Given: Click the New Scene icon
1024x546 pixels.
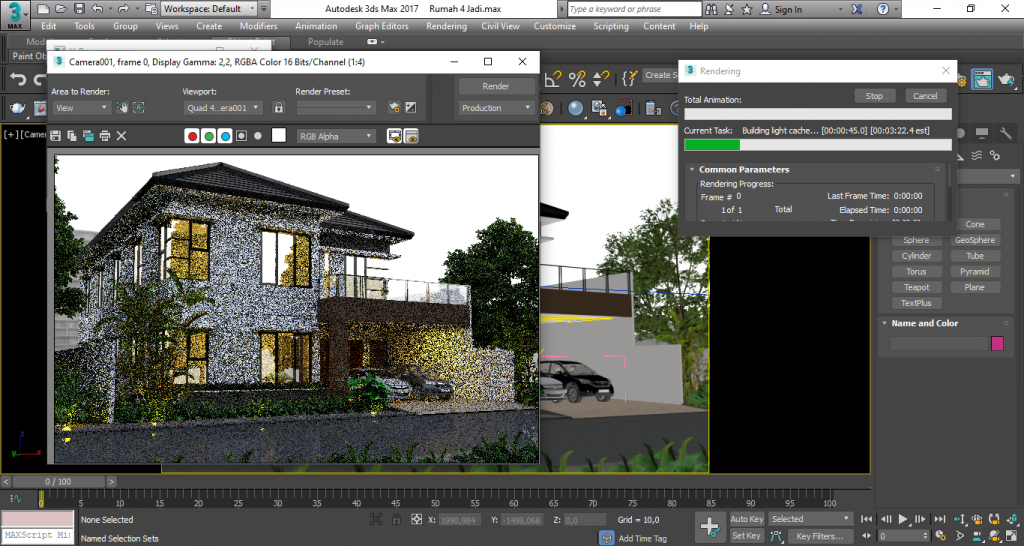Looking at the screenshot, I should pyautogui.click(x=43, y=9).
